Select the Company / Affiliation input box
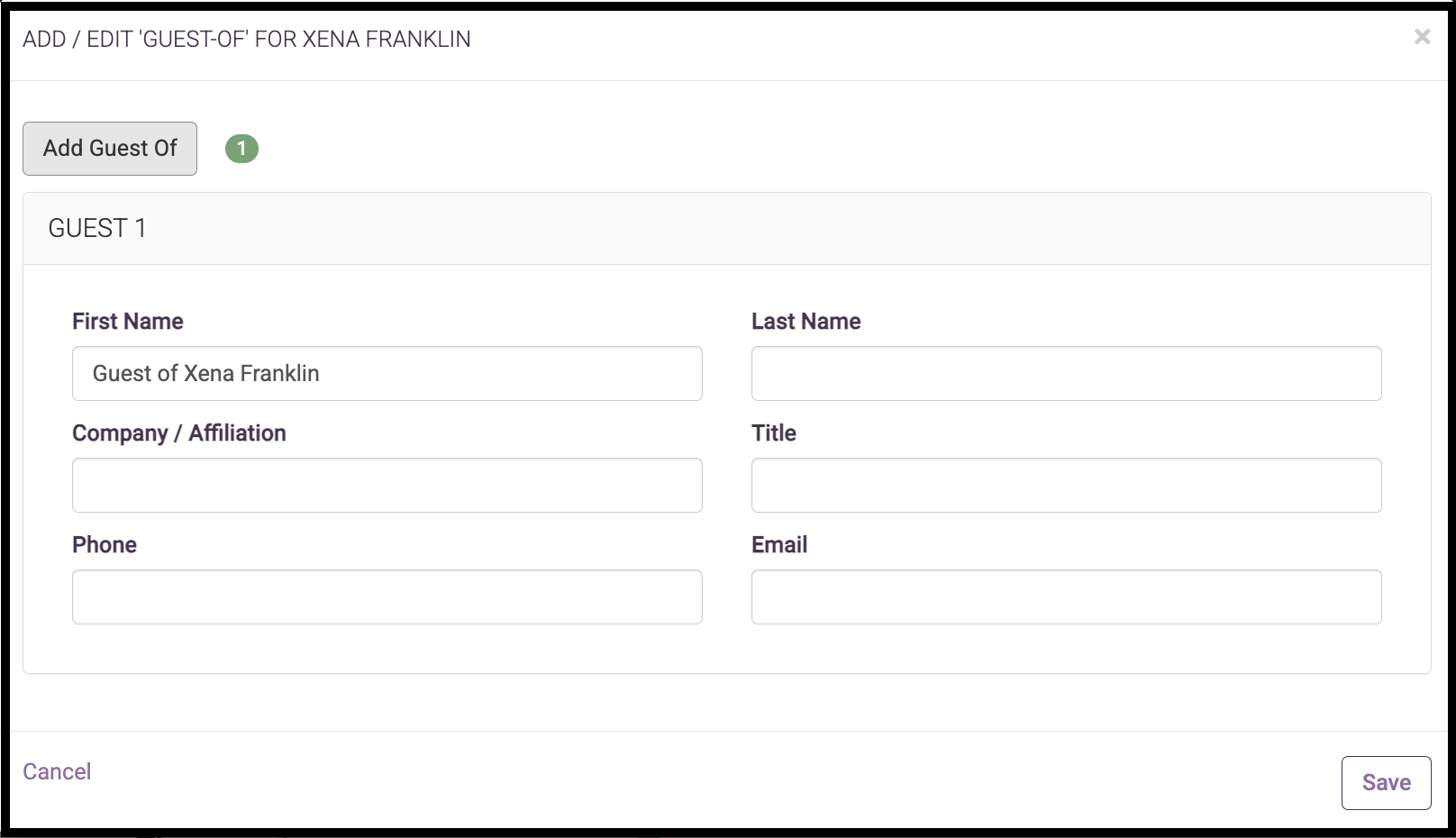Viewport: 1456px width, 838px height. click(387, 485)
